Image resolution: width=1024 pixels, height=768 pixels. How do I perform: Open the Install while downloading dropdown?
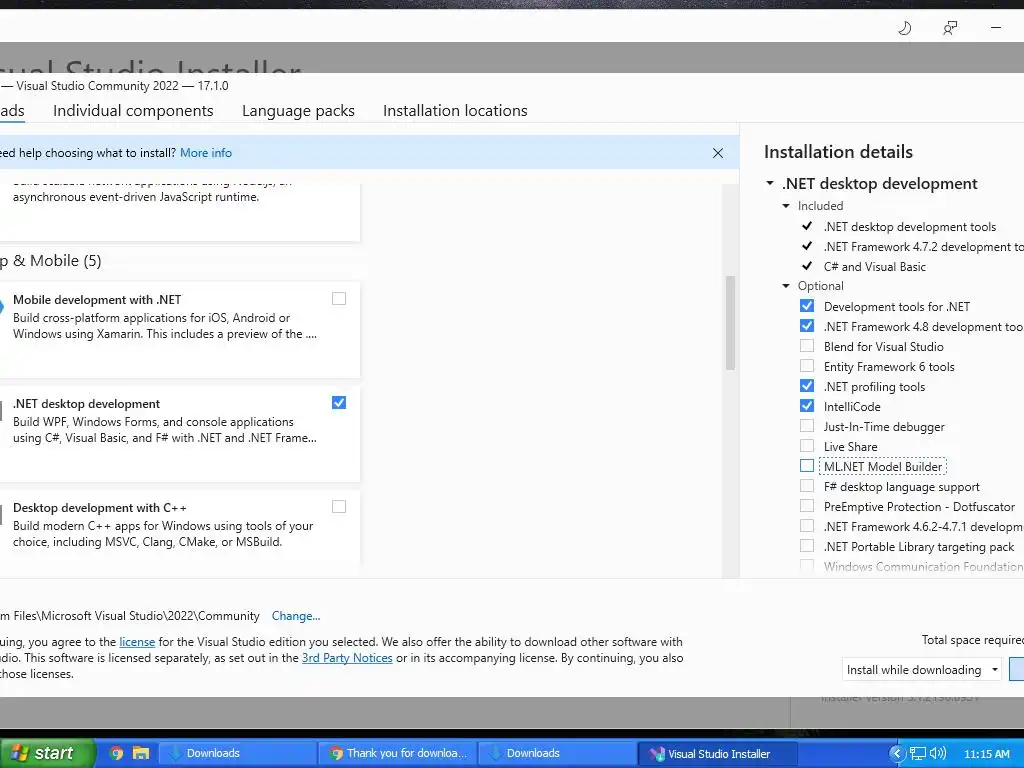click(921, 669)
